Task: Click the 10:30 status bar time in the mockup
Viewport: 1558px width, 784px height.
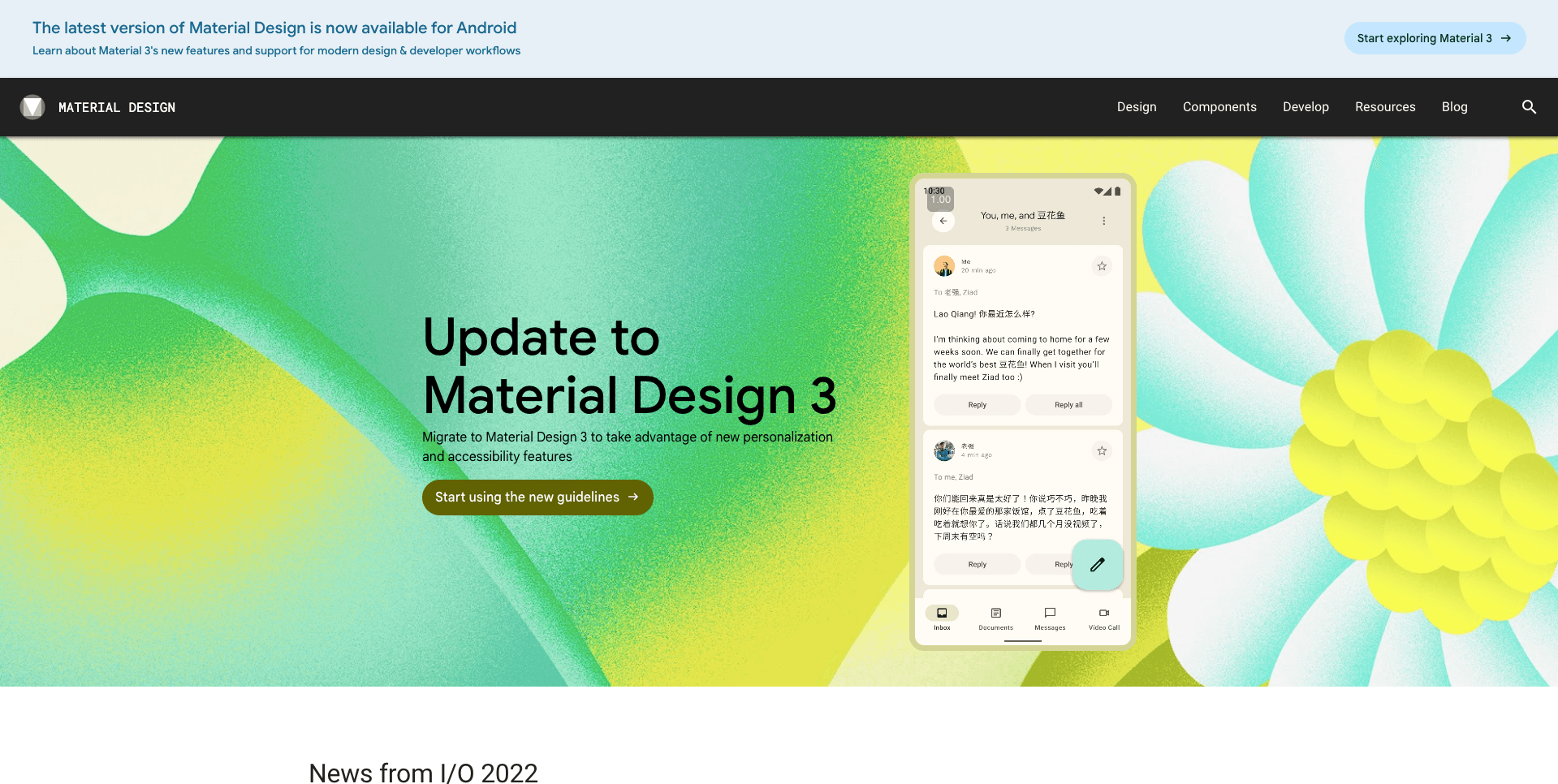Action: coord(934,191)
